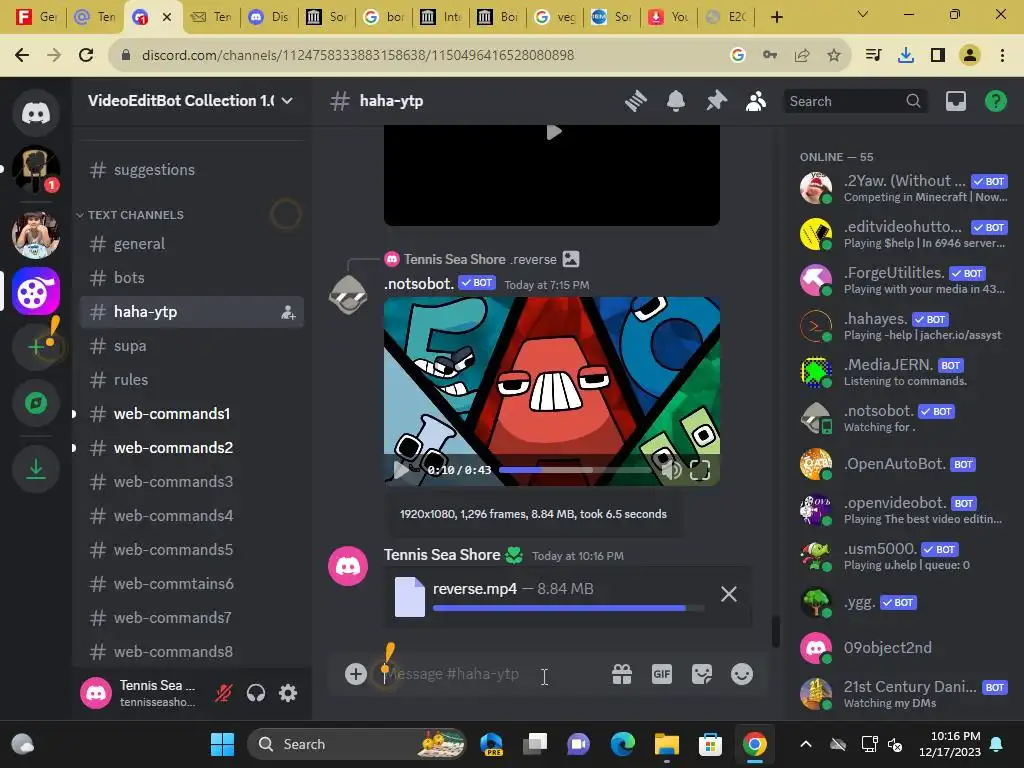Screen dimensions: 1024x768
Task: Cancel the reverse.mp4 upload
Action: [x=729, y=594]
